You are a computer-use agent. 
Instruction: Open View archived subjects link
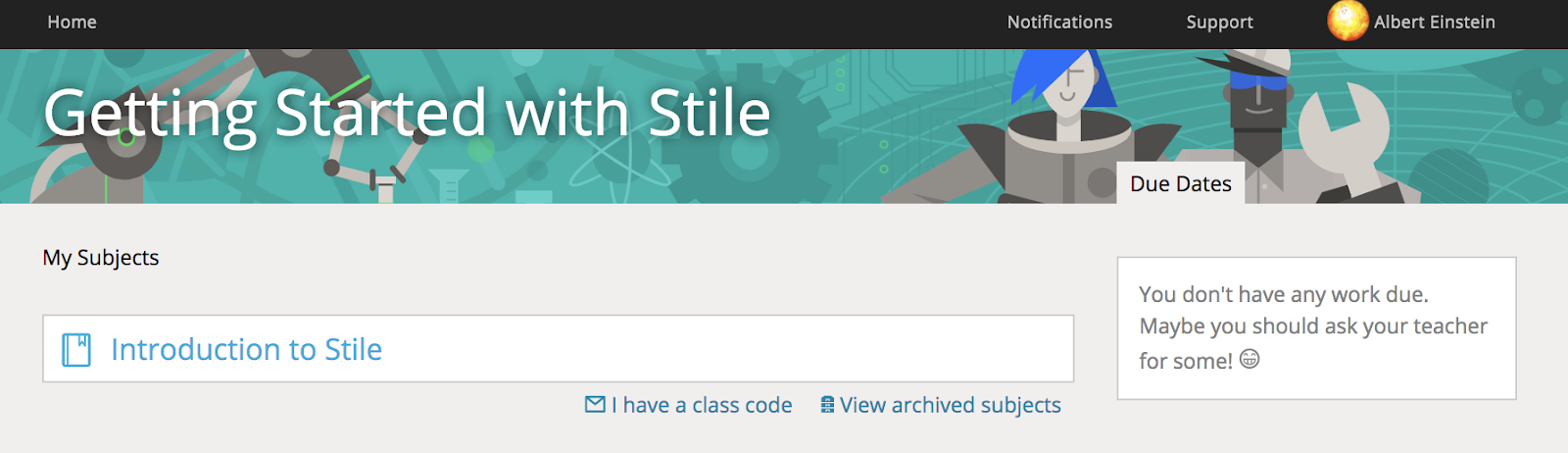[950, 405]
